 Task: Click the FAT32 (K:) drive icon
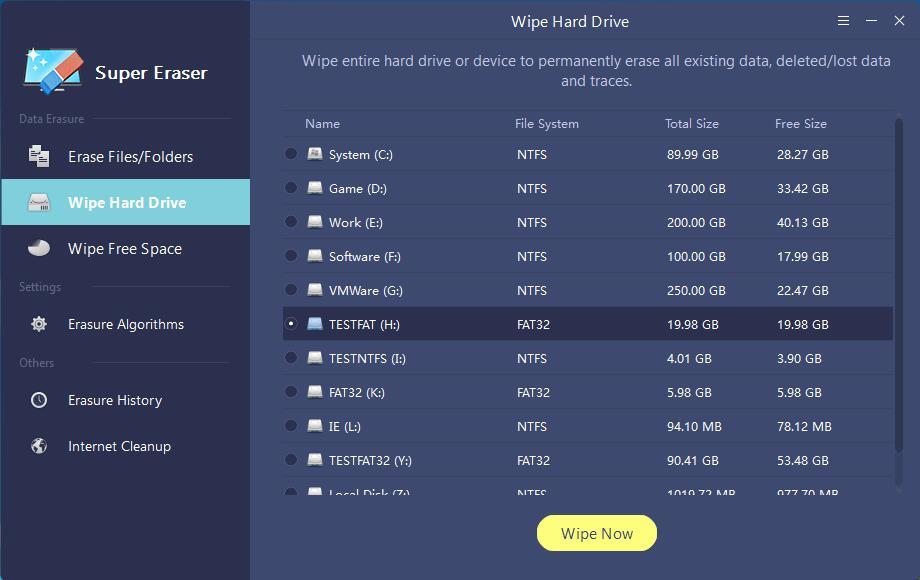point(315,392)
